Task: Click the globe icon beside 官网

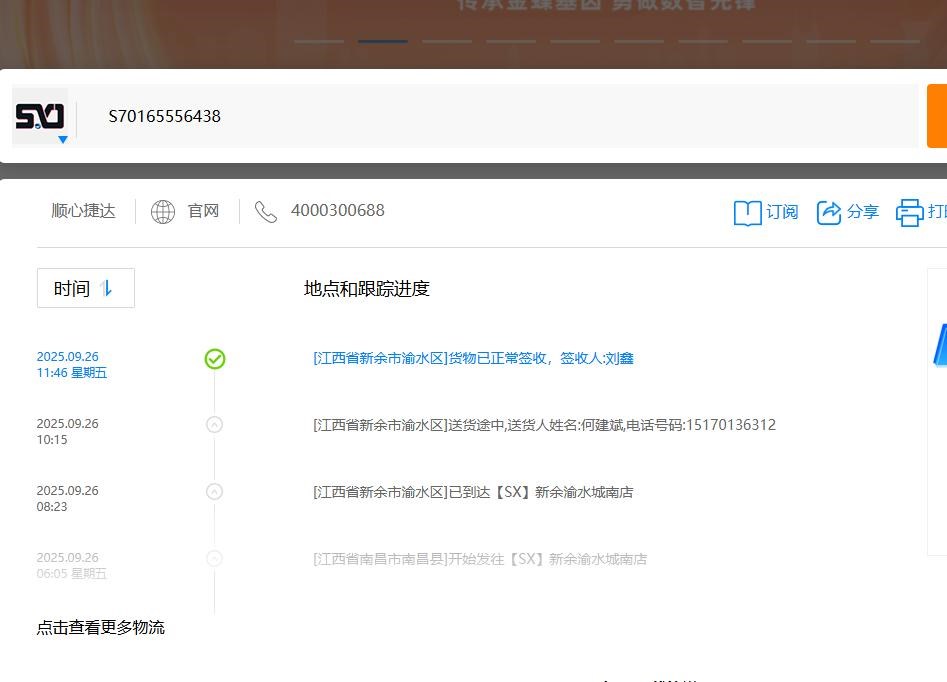Action: pyautogui.click(x=163, y=212)
